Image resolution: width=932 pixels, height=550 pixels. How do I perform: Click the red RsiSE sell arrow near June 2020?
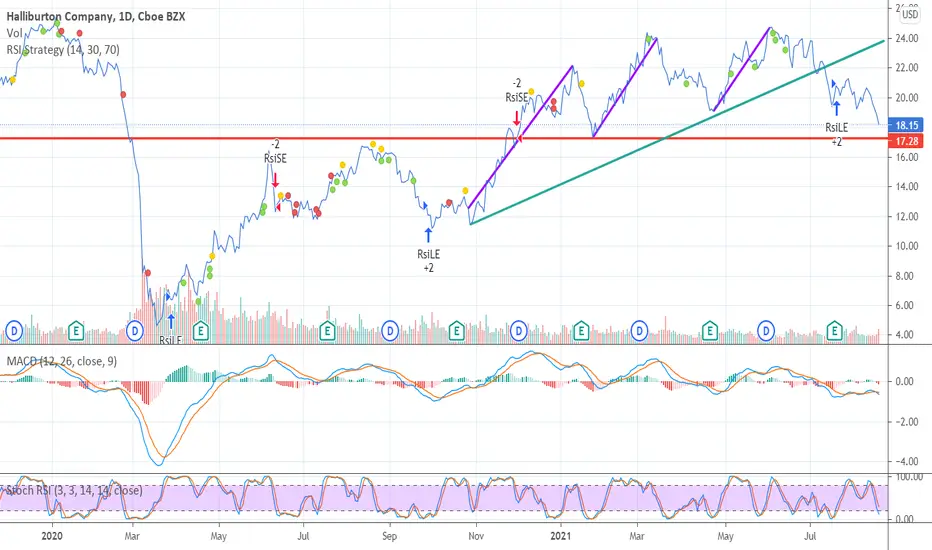[x=275, y=180]
